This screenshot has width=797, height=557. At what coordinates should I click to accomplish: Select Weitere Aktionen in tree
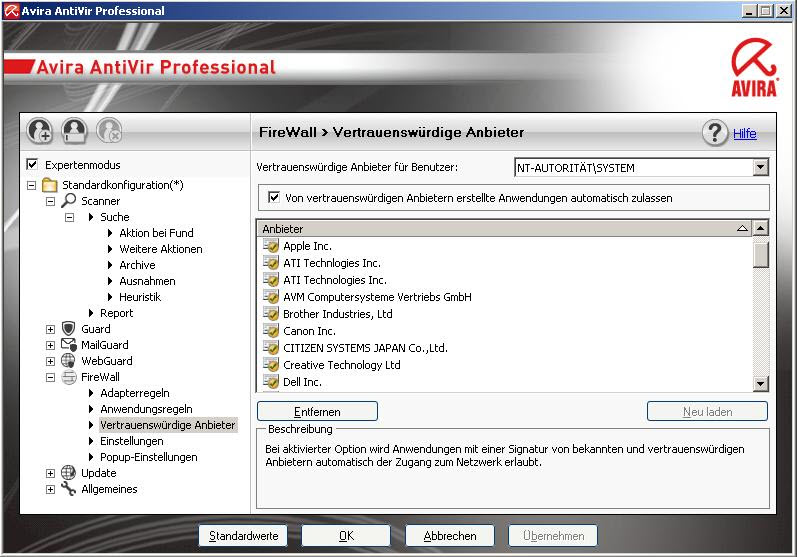coord(161,249)
